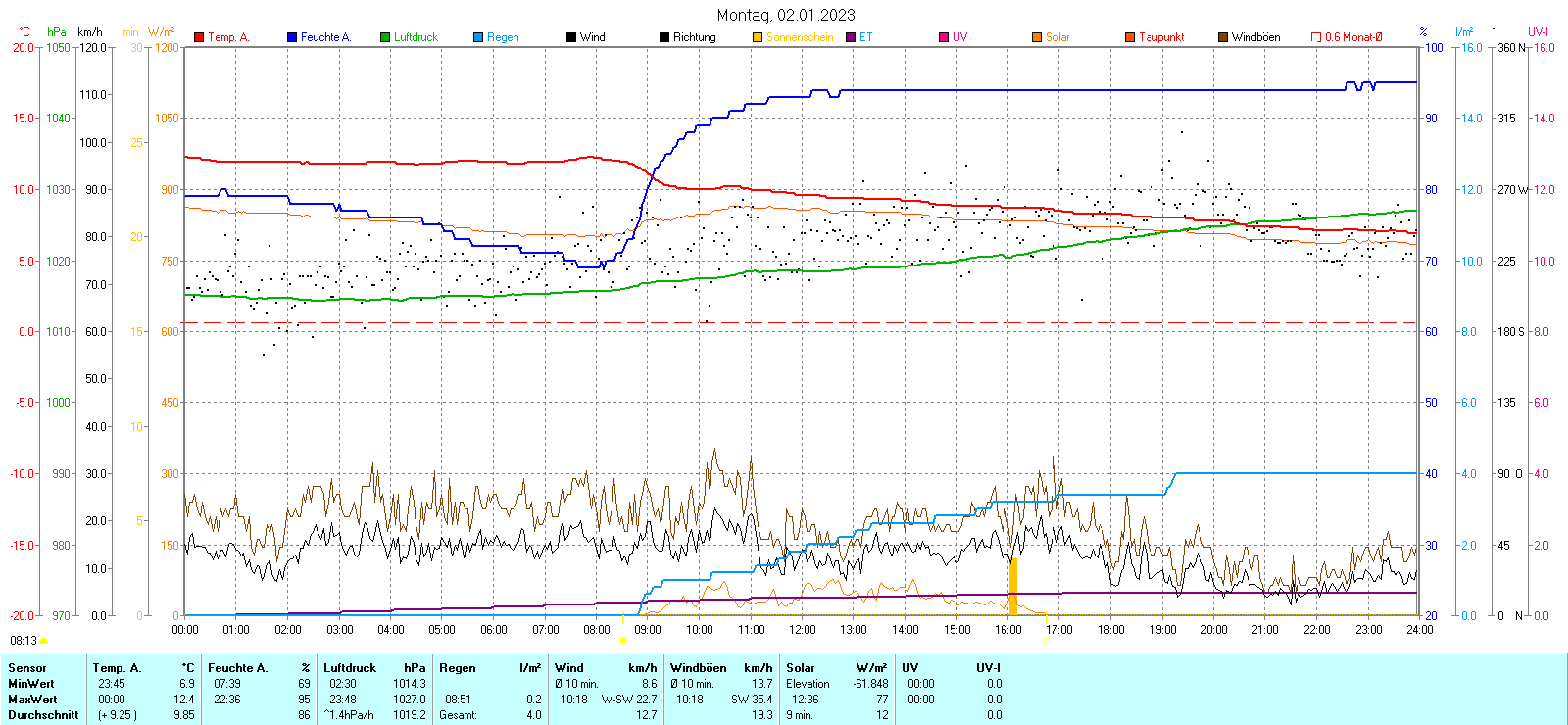Click the chart title Montag, 02.01.2023

pos(785,15)
